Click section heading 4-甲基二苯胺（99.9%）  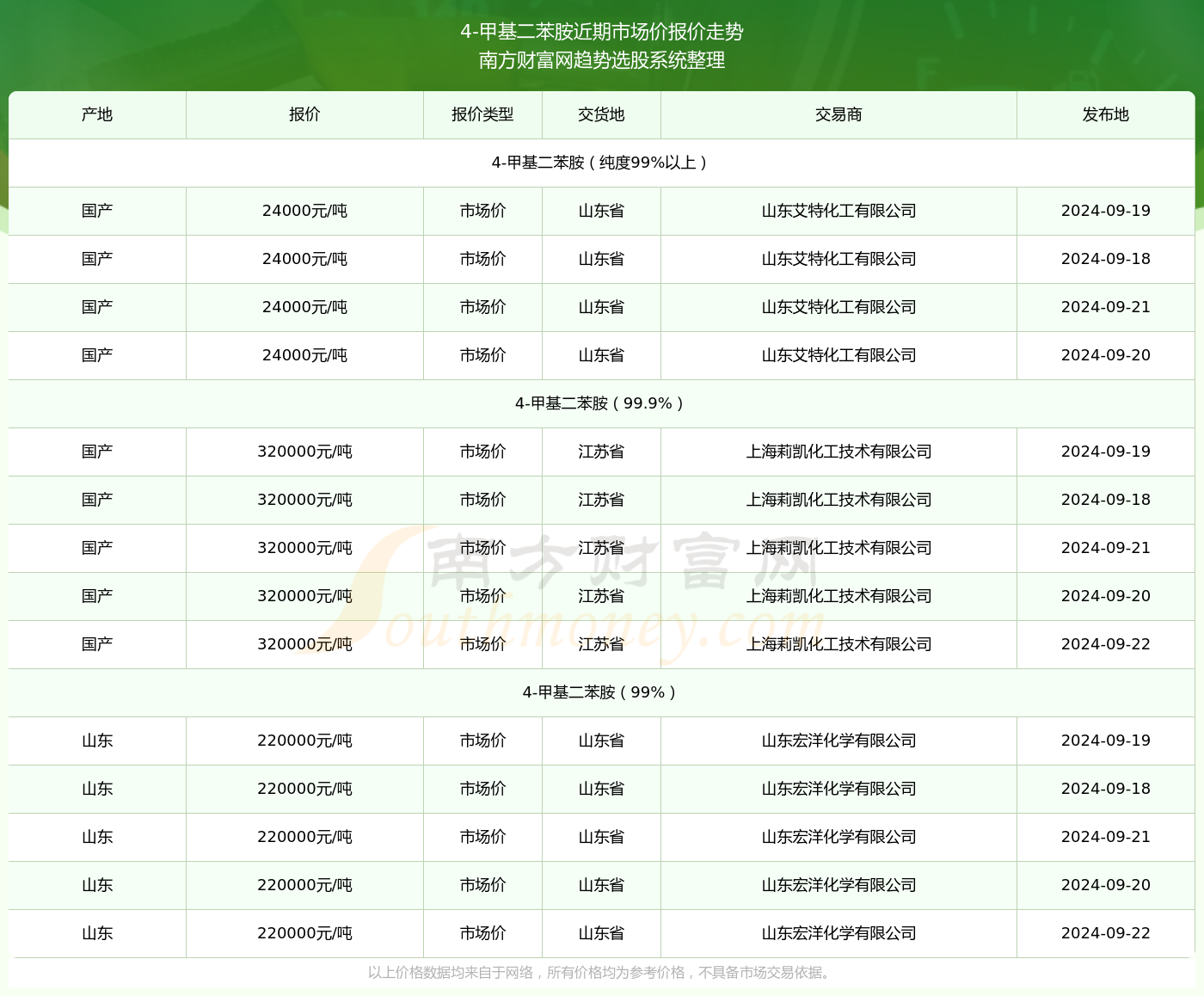pyautogui.click(x=601, y=403)
